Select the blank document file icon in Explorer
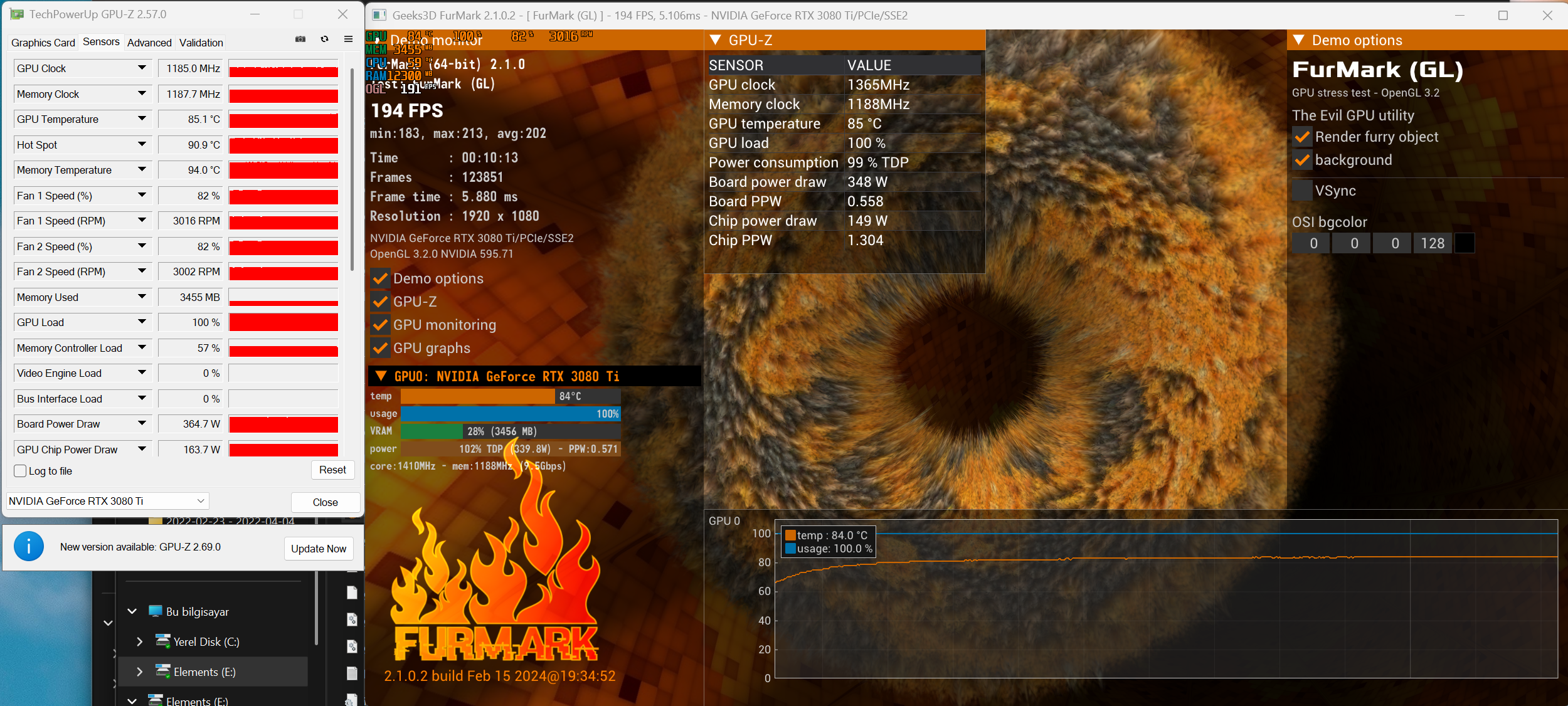 352,593
